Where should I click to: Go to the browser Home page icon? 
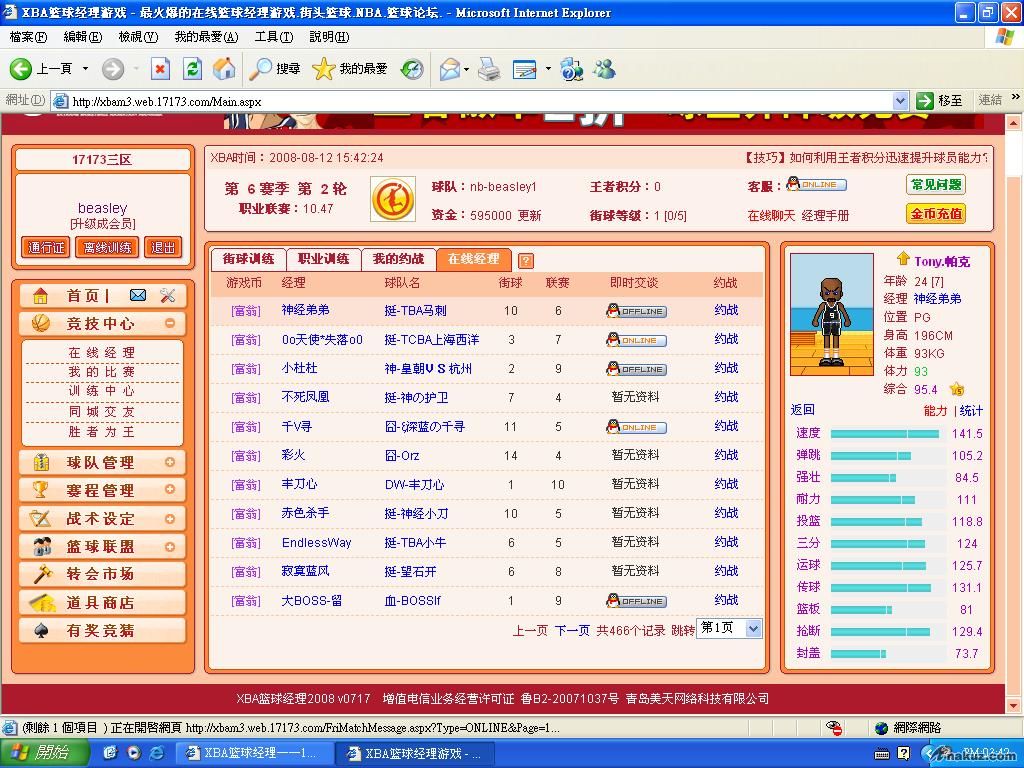click(x=224, y=69)
